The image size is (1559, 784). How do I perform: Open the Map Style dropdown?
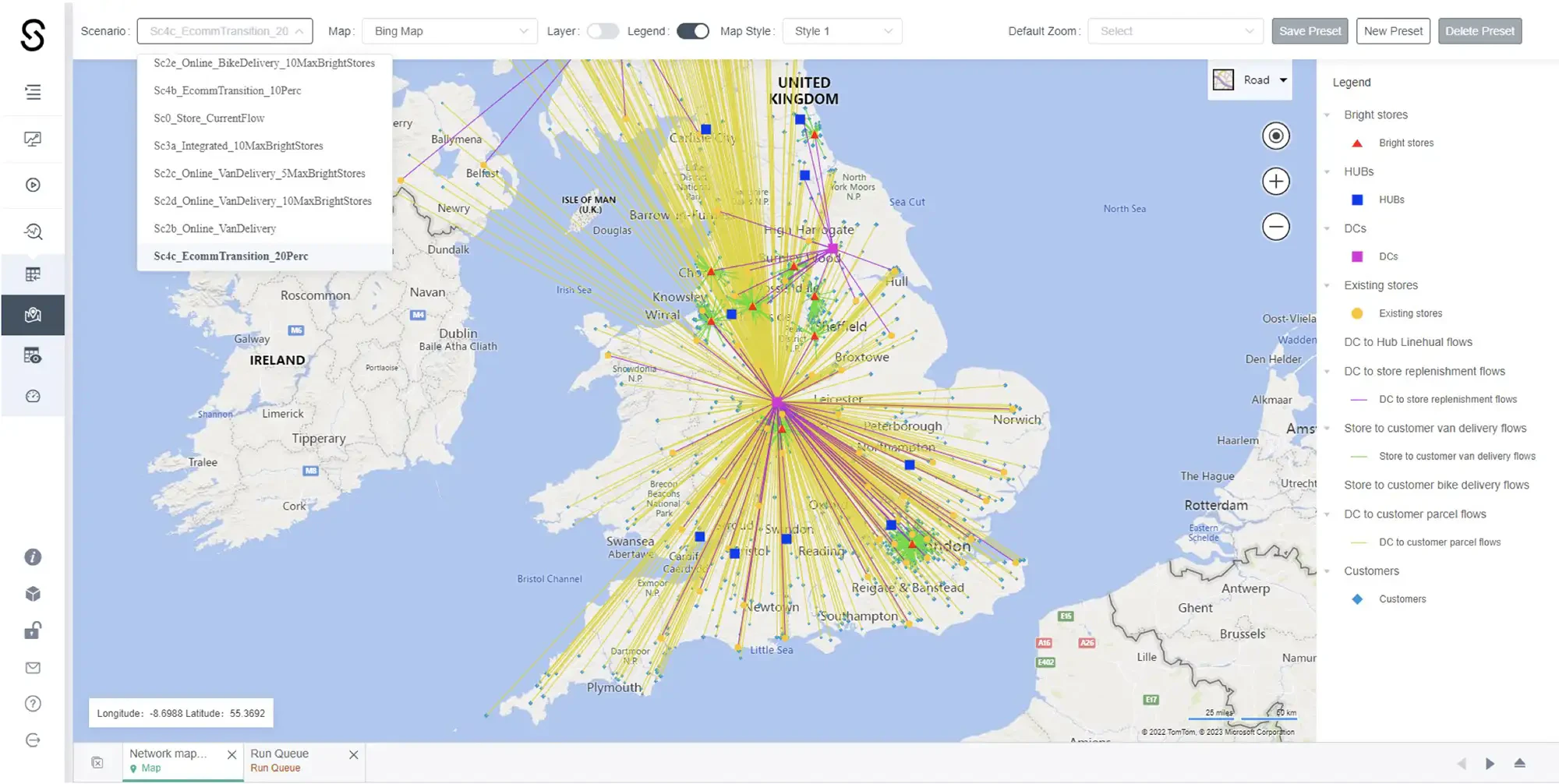click(842, 31)
